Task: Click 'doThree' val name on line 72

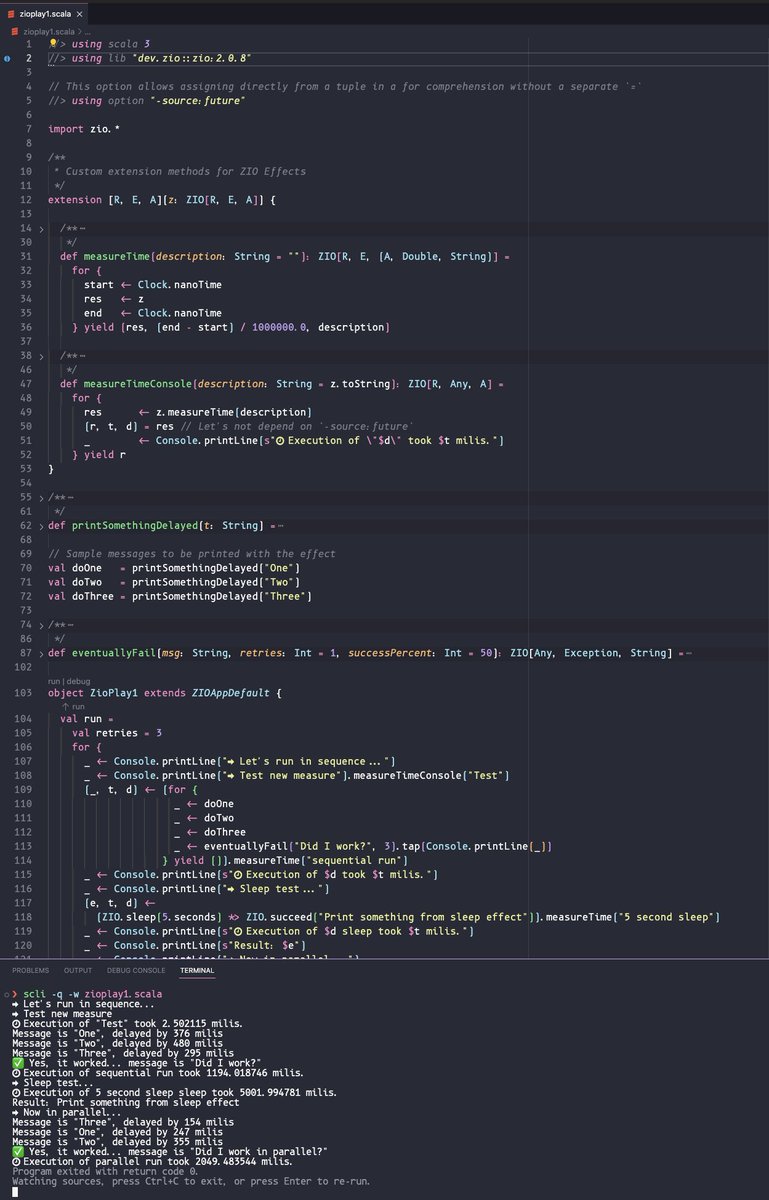Action: coord(93,596)
